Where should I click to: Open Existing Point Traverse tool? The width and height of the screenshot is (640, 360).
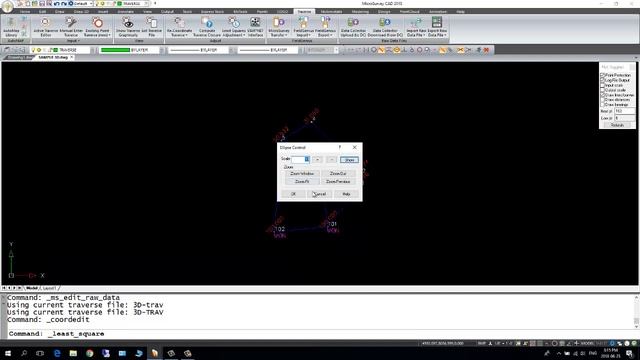point(98,27)
